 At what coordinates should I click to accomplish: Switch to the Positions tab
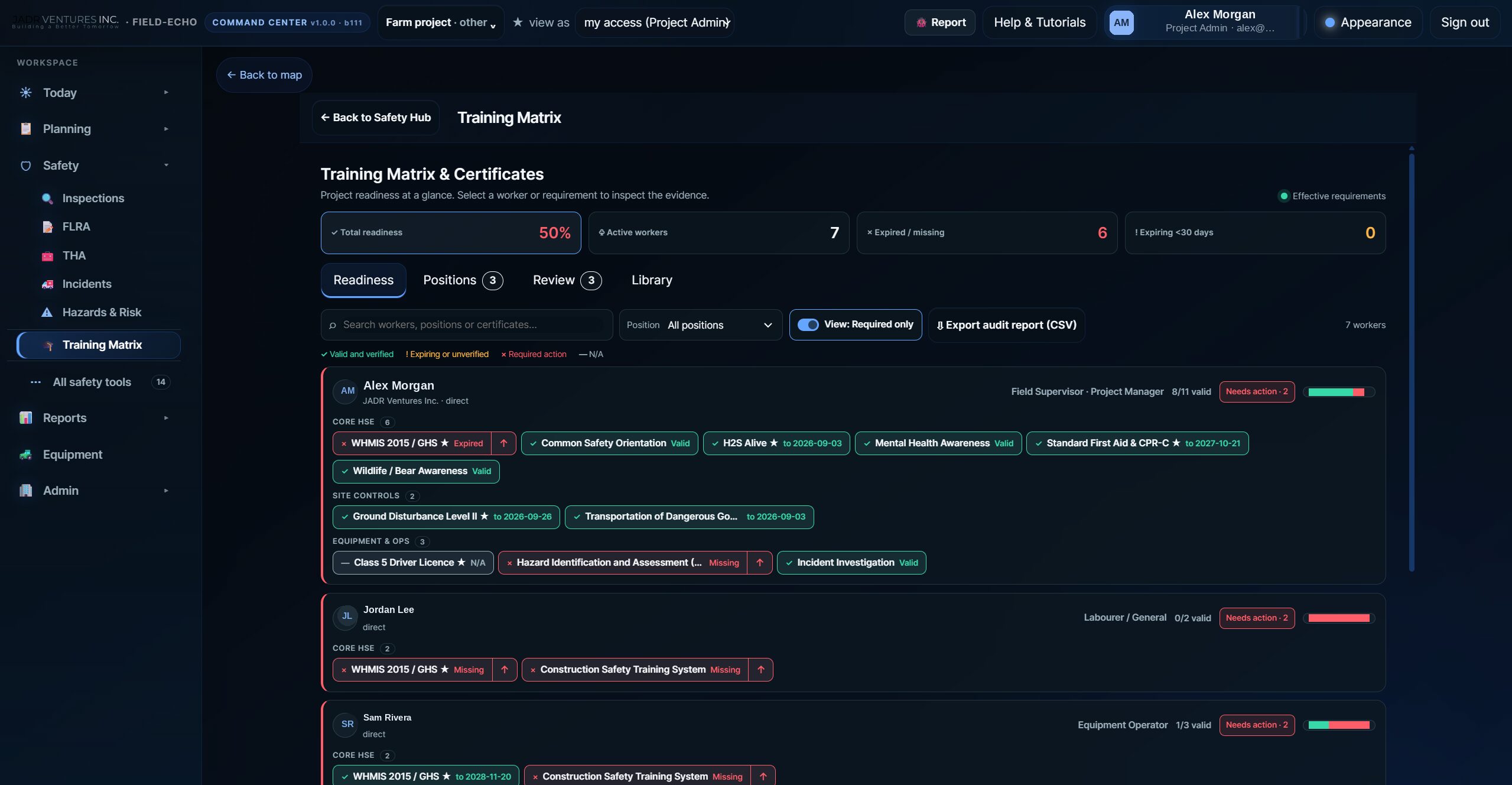[463, 280]
